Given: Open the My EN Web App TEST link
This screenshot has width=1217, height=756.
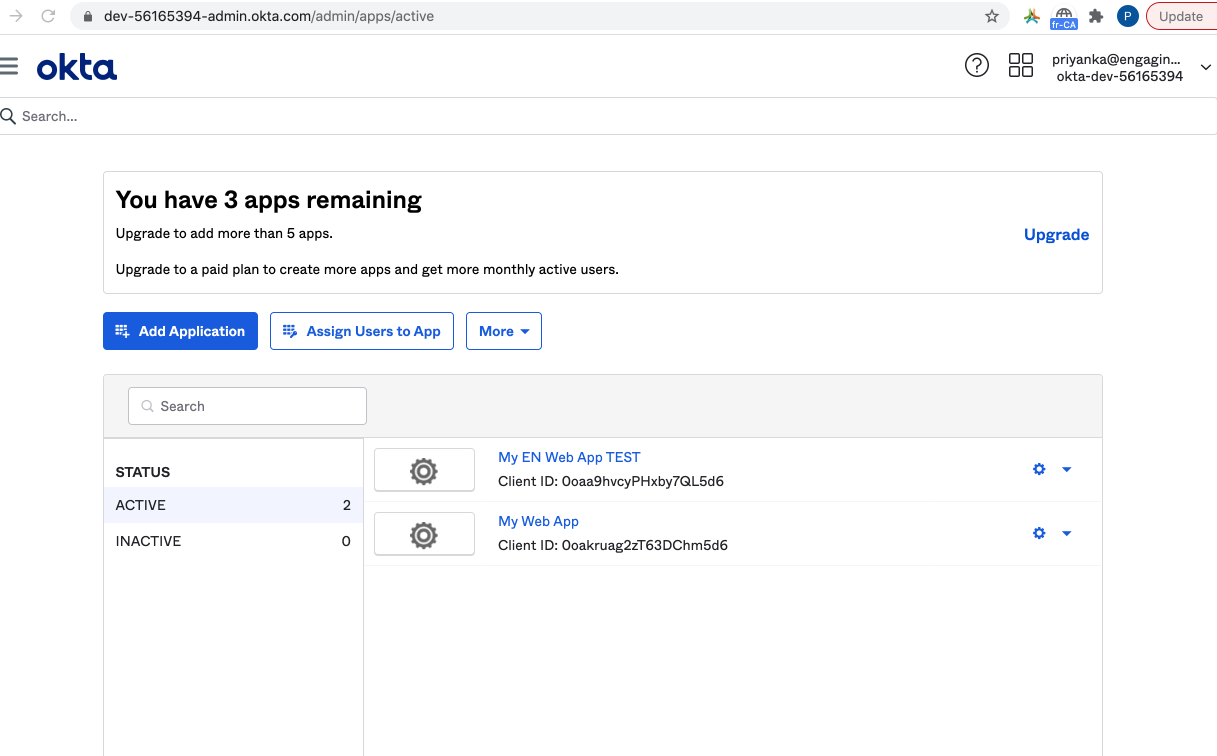Looking at the screenshot, I should (569, 457).
